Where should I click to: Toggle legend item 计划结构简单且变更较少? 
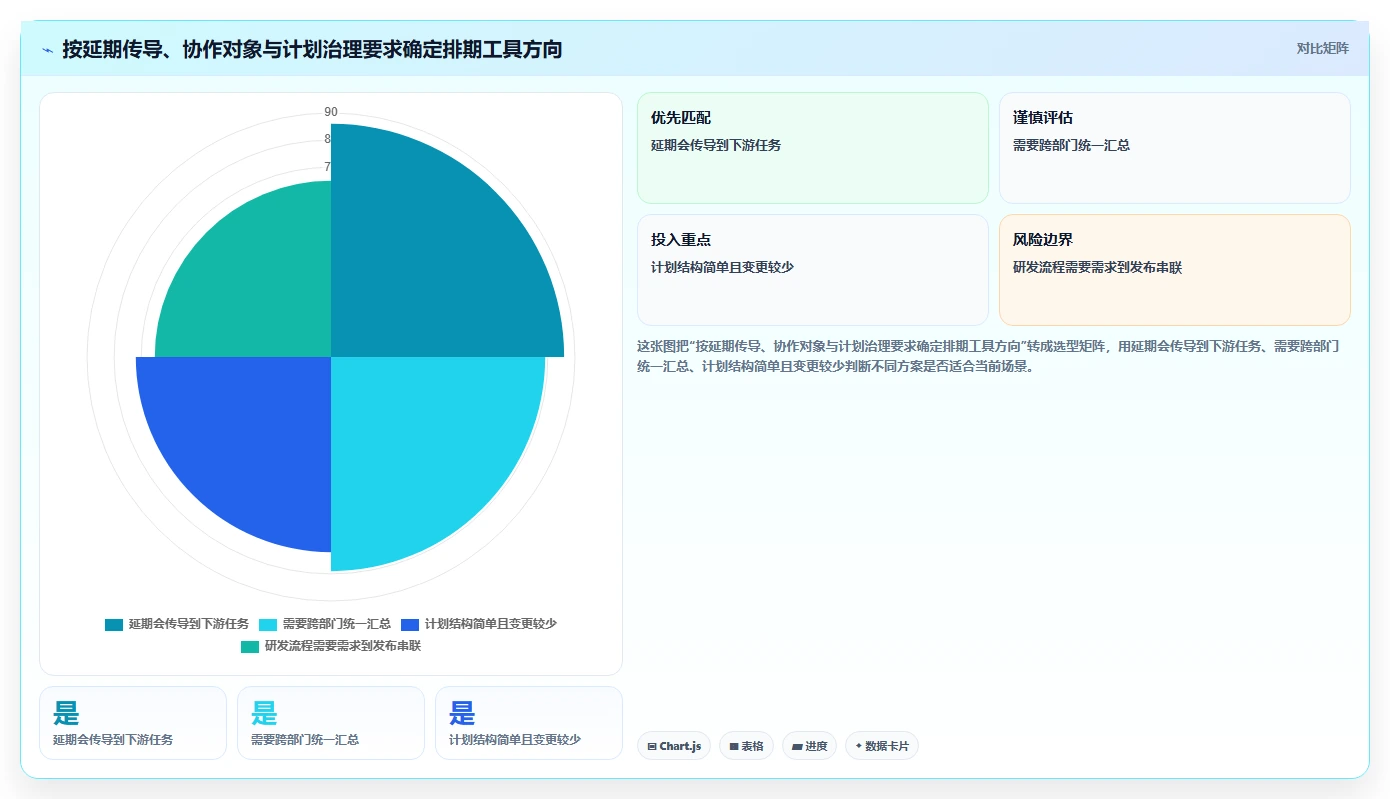click(x=479, y=624)
